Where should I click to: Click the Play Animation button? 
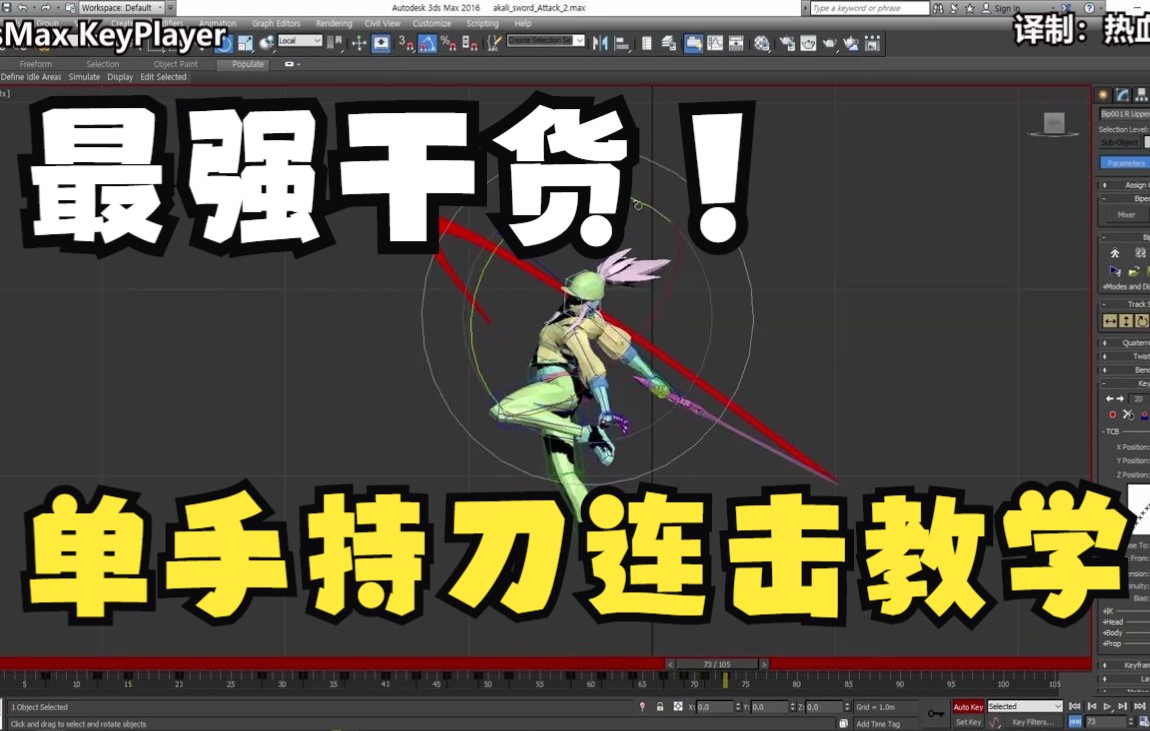[1107, 707]
